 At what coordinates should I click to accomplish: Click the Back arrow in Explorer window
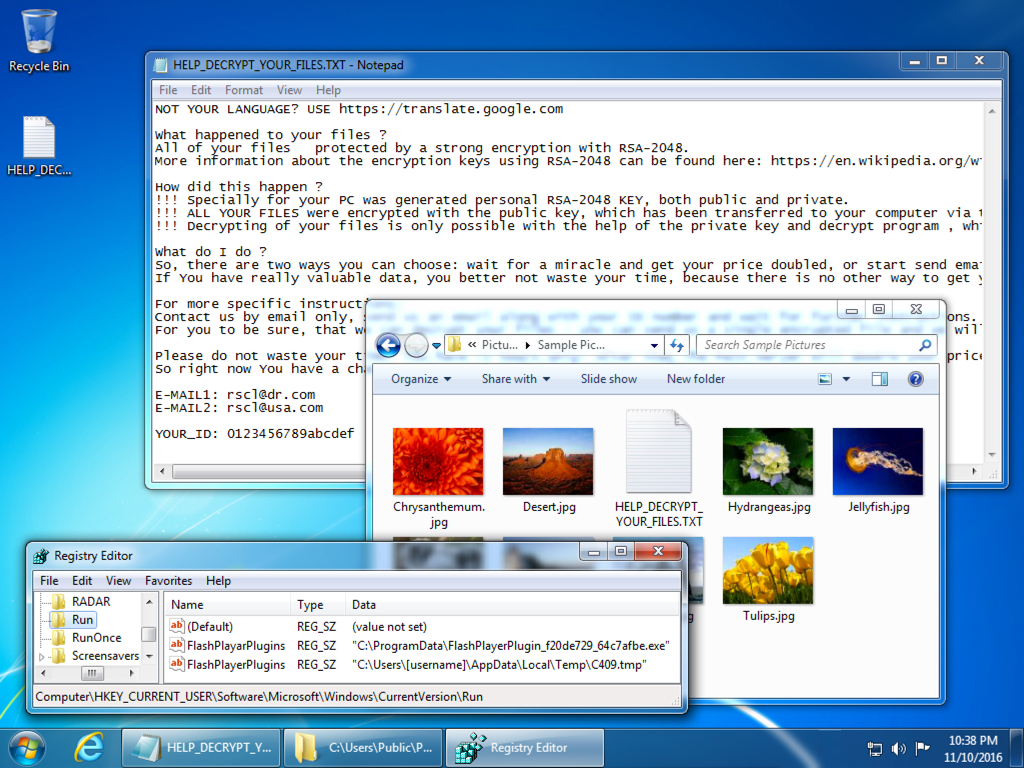[388, 345]
